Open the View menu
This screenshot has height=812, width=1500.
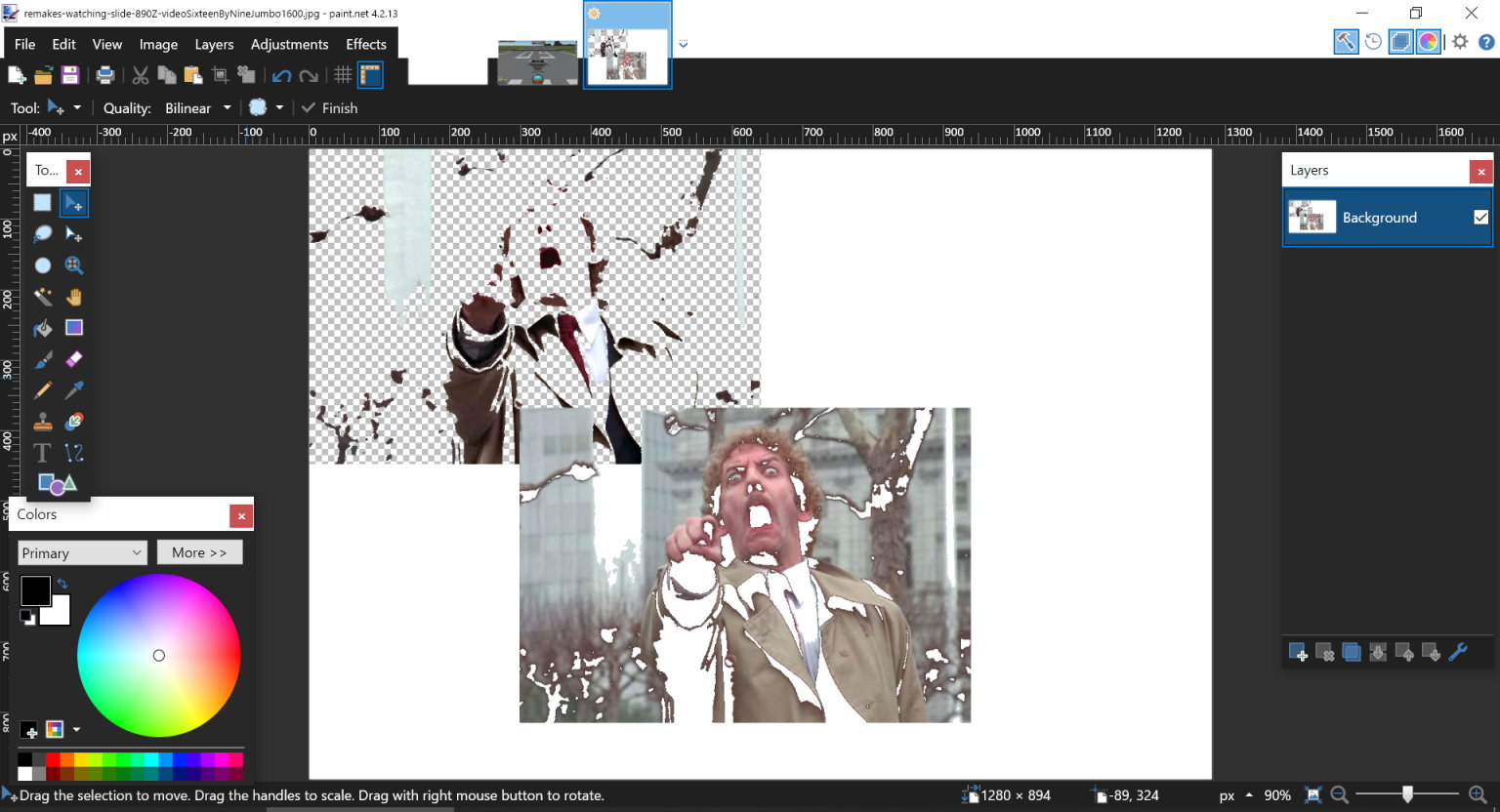click(107, 44)
